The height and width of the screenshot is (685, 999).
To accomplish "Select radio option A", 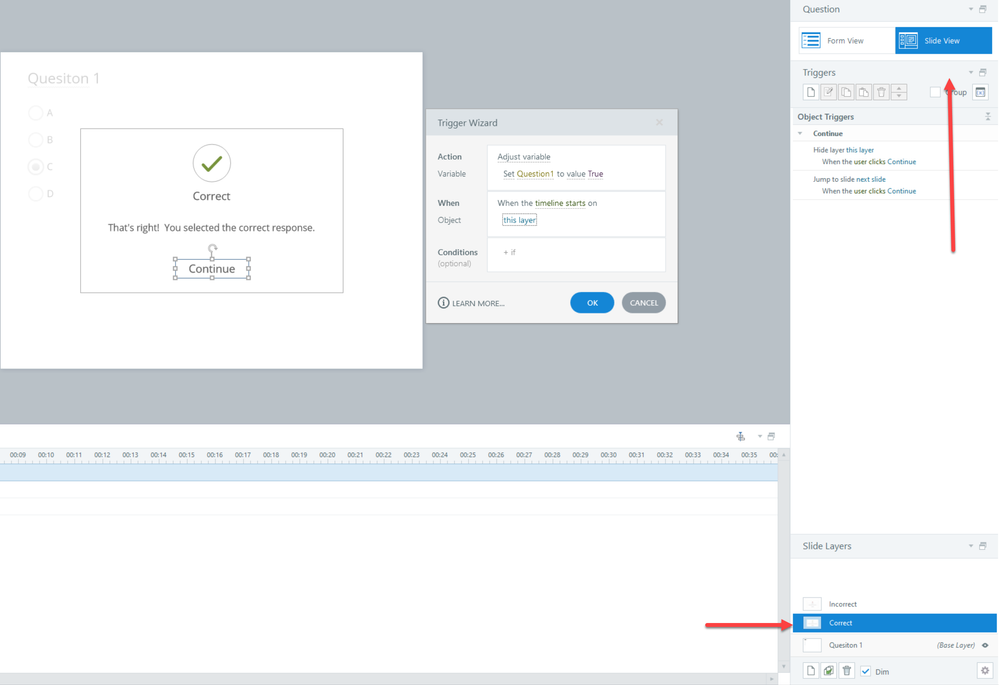I will pyautogui.click(x=36, y=113).
